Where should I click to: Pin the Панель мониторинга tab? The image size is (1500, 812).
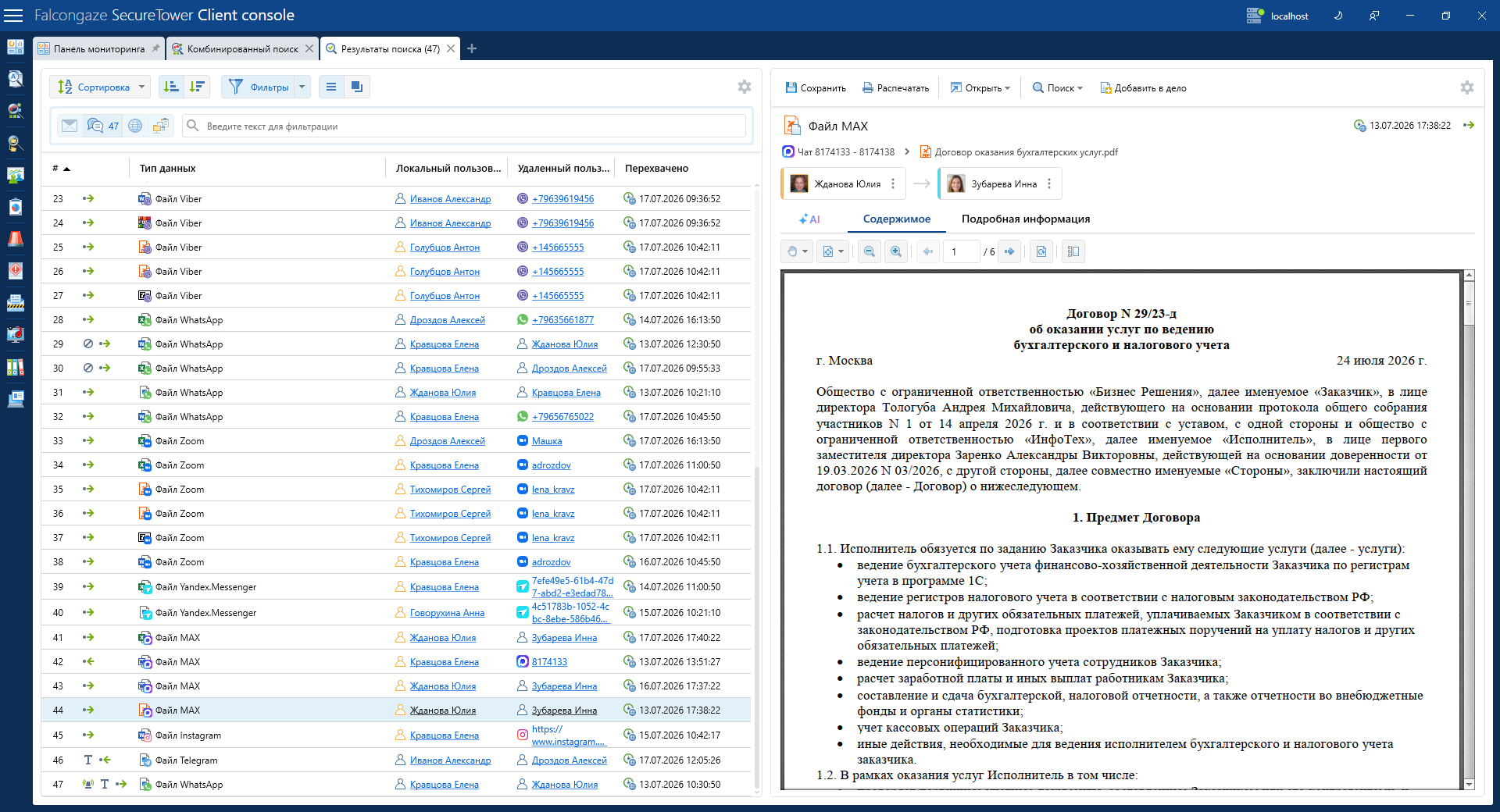(155, 48)
